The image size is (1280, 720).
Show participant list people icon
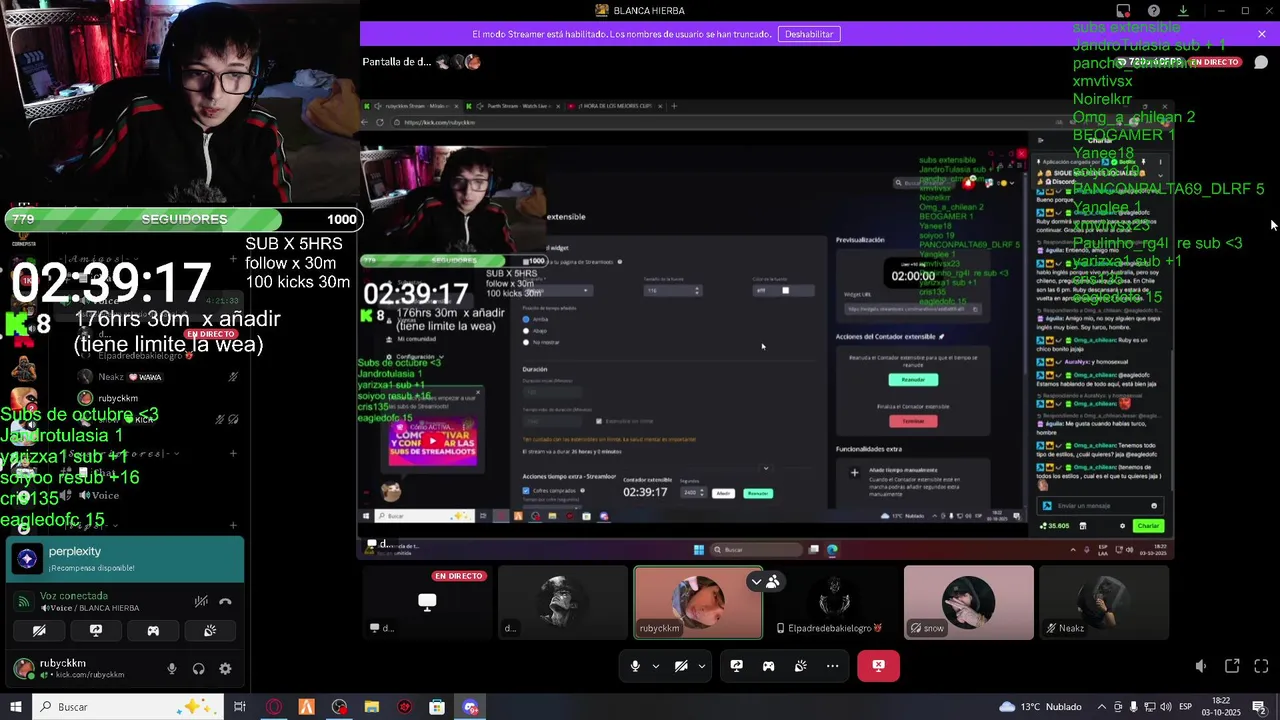(773, 581)
